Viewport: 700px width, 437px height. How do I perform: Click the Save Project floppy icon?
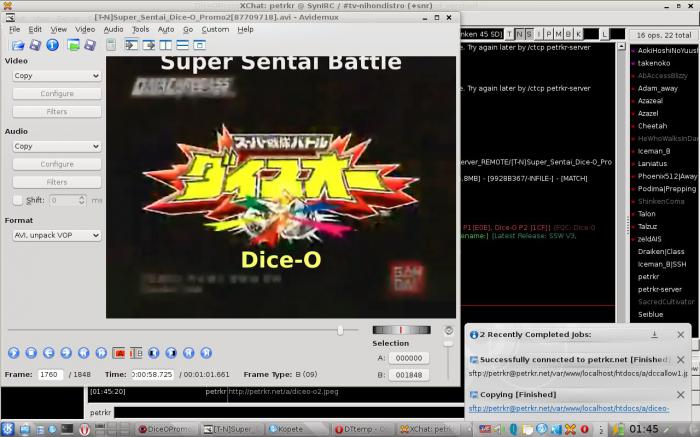[x=90, y=45]
